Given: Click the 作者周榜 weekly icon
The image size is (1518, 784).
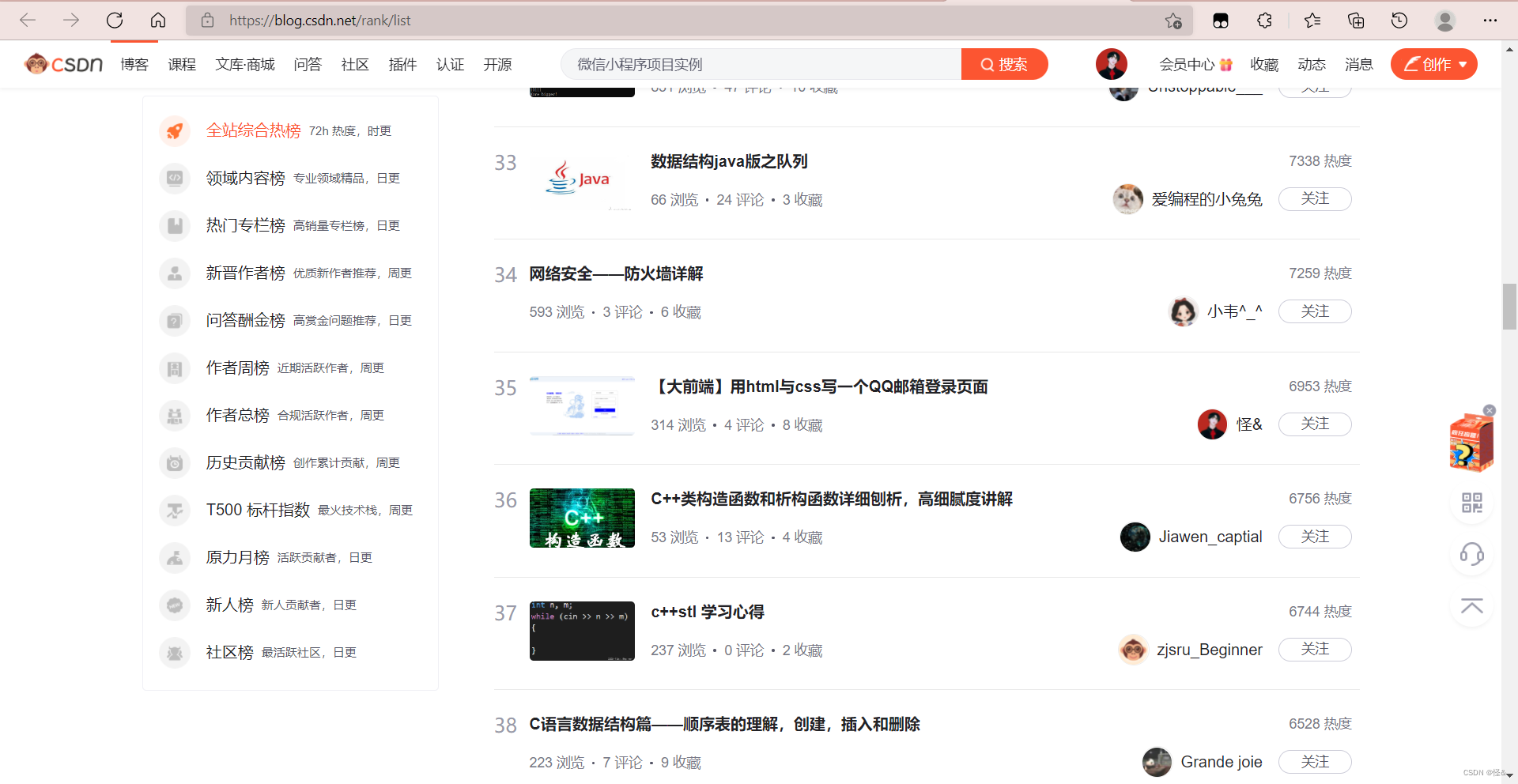Looking at the screenshot, I should coord(174,368).
